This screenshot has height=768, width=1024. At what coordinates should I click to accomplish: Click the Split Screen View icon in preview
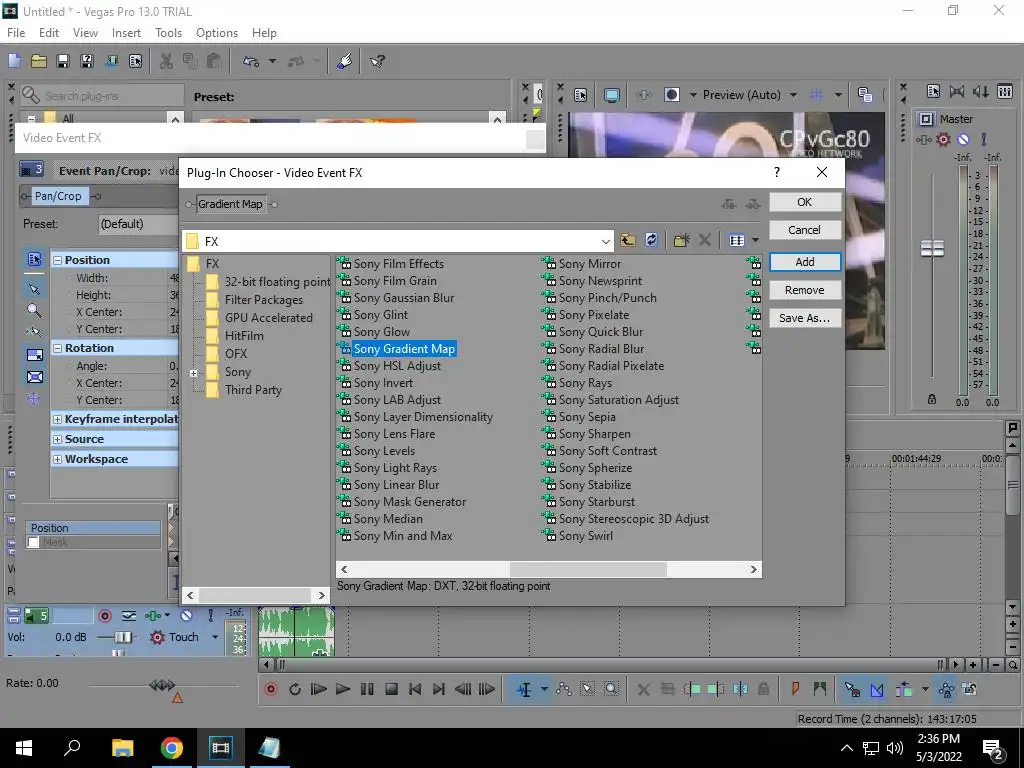[x=671, y=95]
